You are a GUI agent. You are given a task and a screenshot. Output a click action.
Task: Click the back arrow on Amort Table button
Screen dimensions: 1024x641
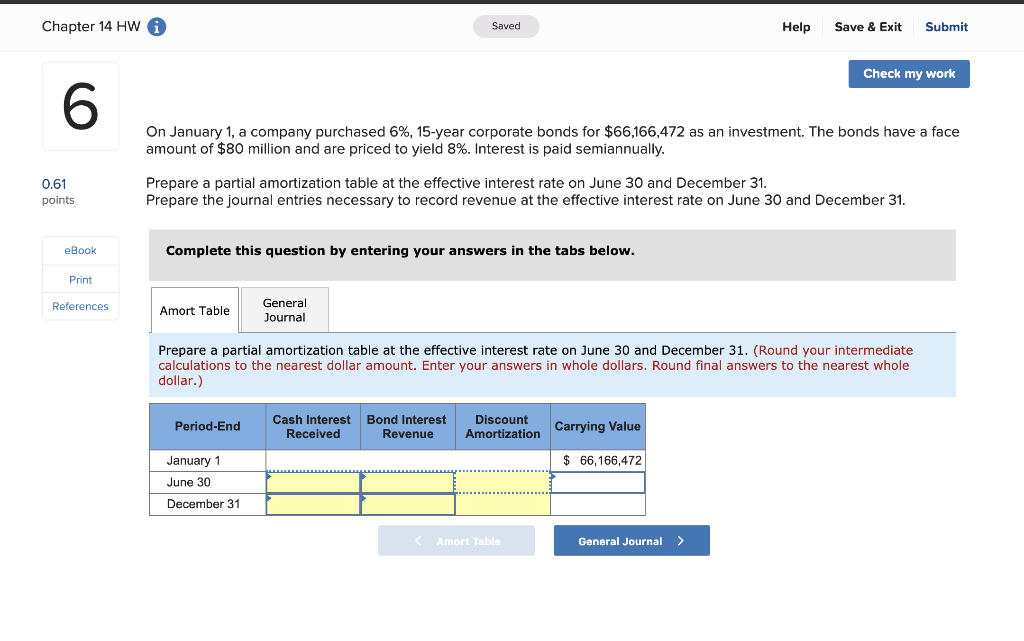point(419,539)
